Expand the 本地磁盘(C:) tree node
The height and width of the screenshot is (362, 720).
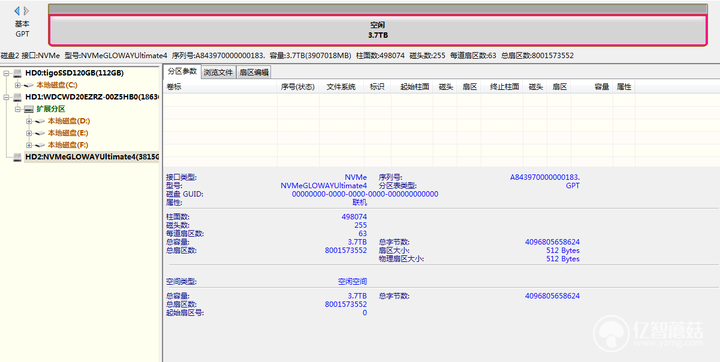coord(17,85)
